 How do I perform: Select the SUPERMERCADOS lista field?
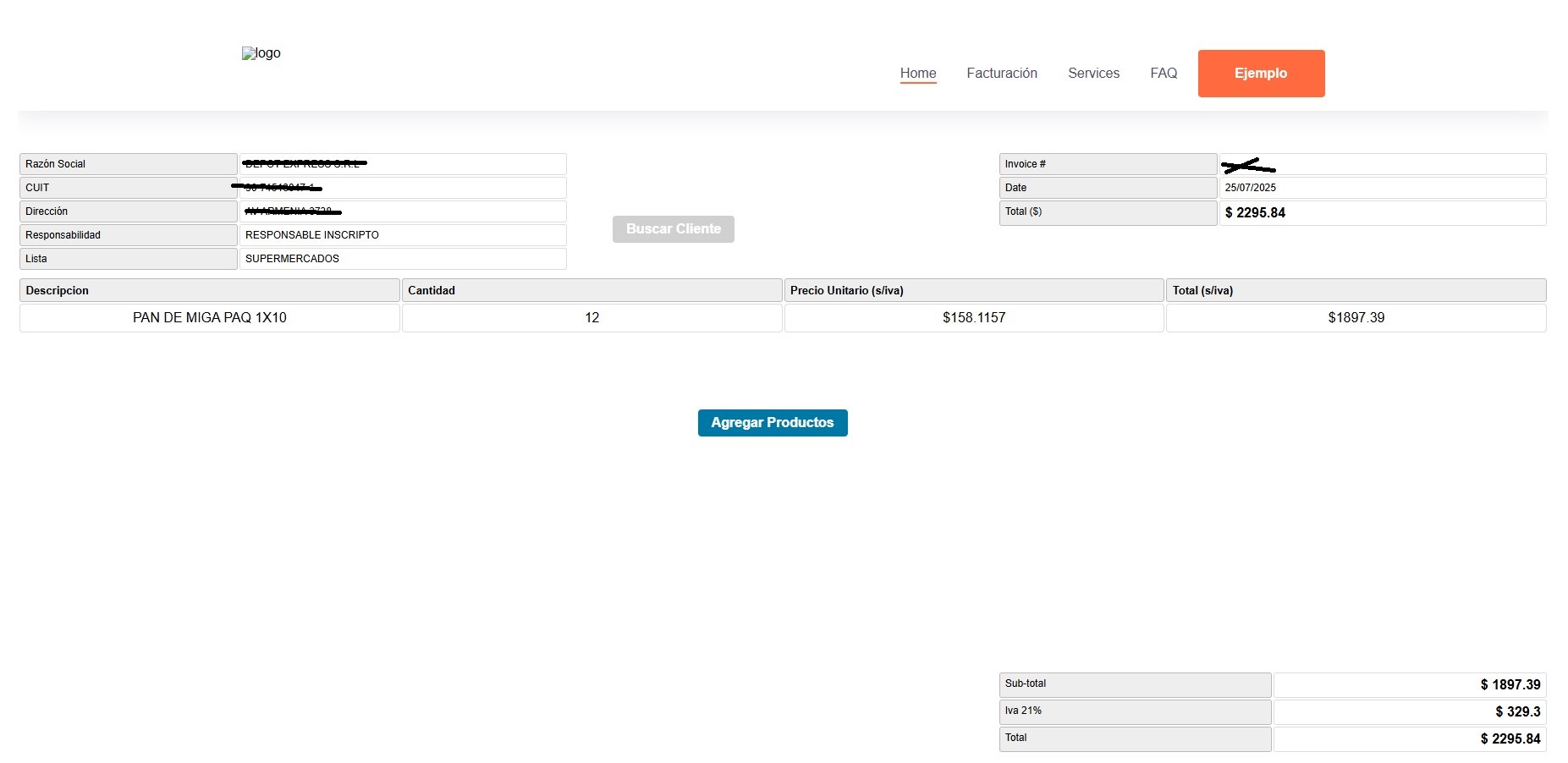click(403, 259)
